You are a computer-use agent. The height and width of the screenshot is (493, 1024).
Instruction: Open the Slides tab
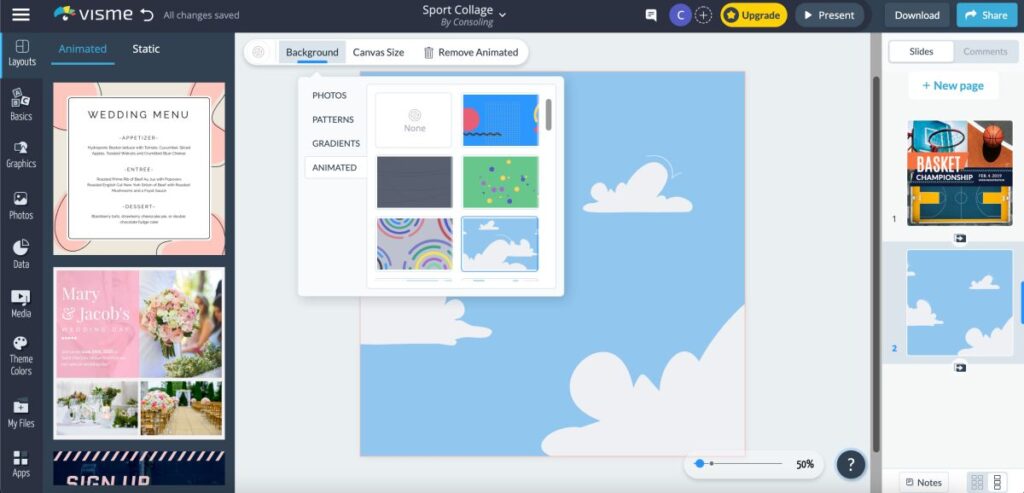pos(921,52)
